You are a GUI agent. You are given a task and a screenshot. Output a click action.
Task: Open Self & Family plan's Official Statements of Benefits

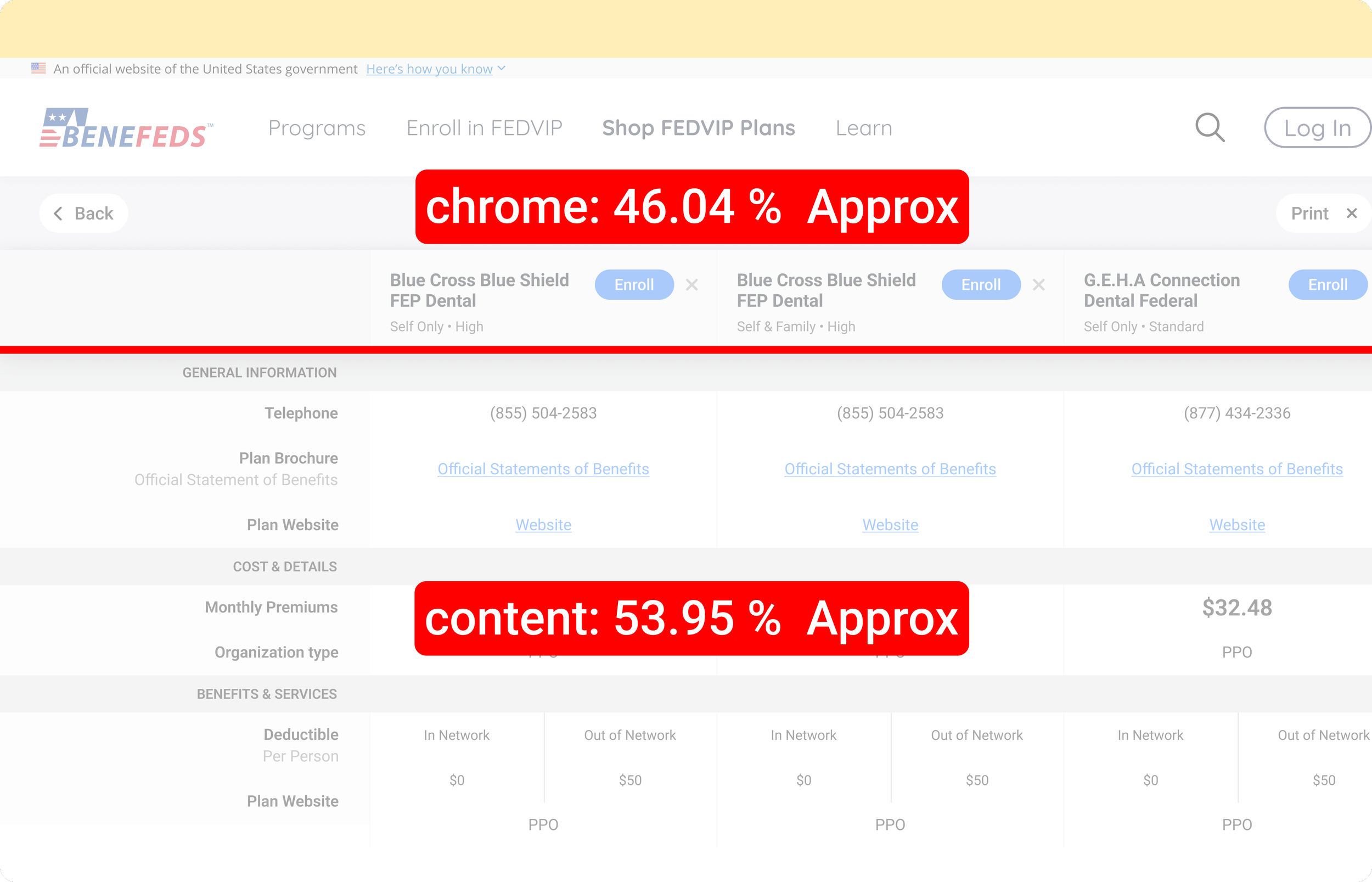[x=890, y=469]
